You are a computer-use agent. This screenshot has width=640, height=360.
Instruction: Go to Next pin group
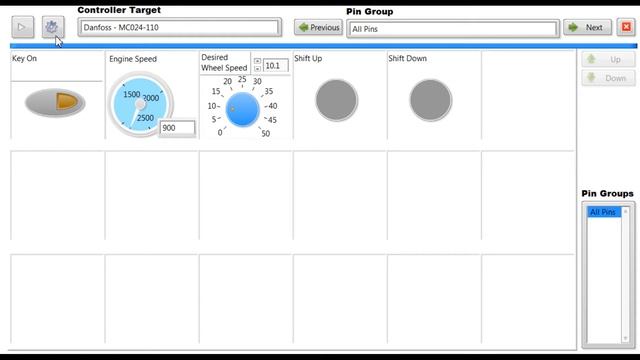point(587,27)
